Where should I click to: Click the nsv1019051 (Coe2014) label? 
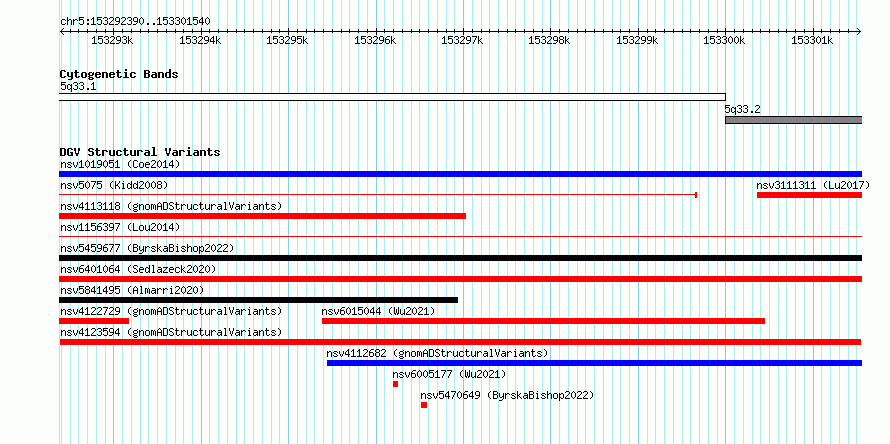point(120,164)
